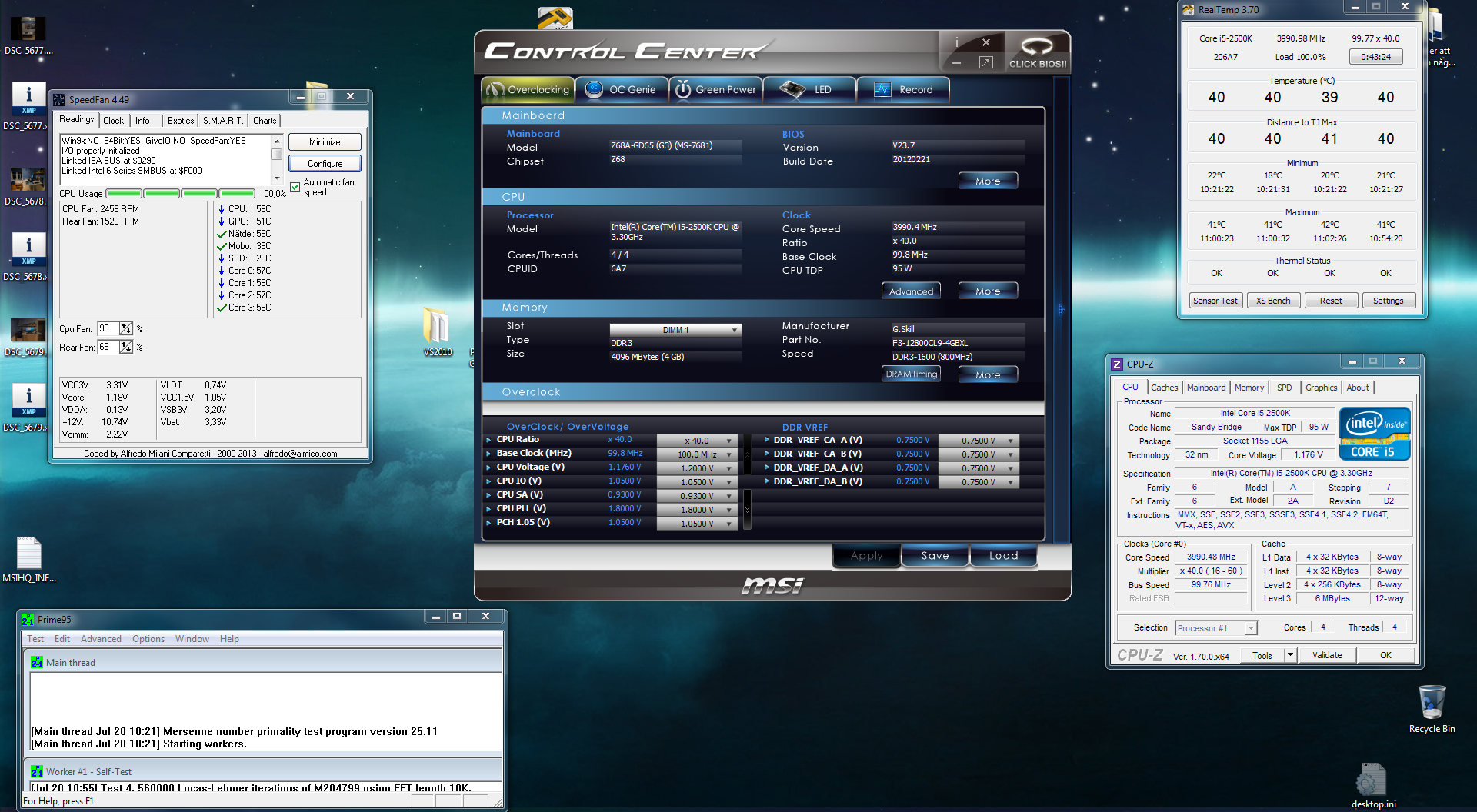Viewport: 1477px width, 812px height.
Task: Switch to the S.M.A.R.T. tab in SpeedFan
Action: pyautogui.click(x=223, y=121)
